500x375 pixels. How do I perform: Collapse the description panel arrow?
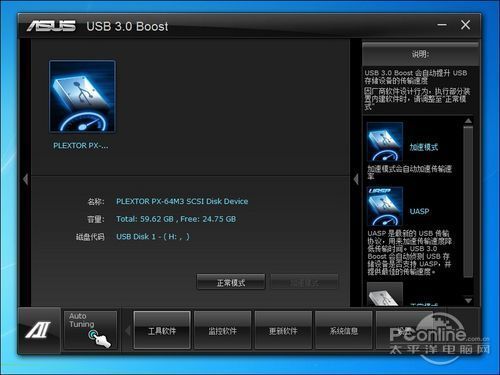pyautogui.click(x=356, y=179)
